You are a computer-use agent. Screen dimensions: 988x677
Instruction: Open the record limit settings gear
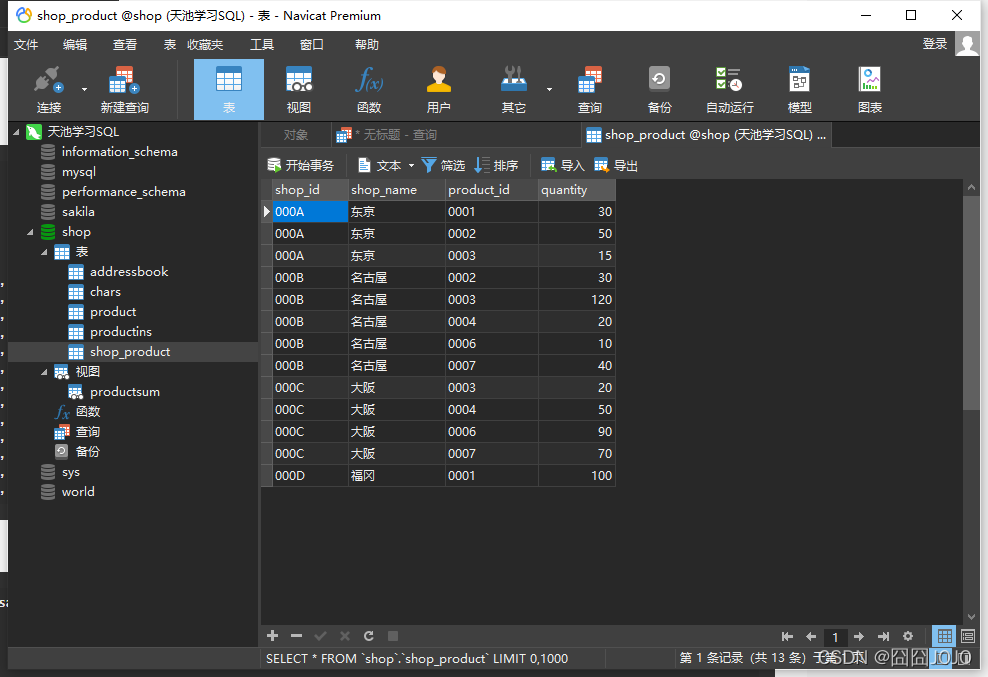click(x=908, y=637)
